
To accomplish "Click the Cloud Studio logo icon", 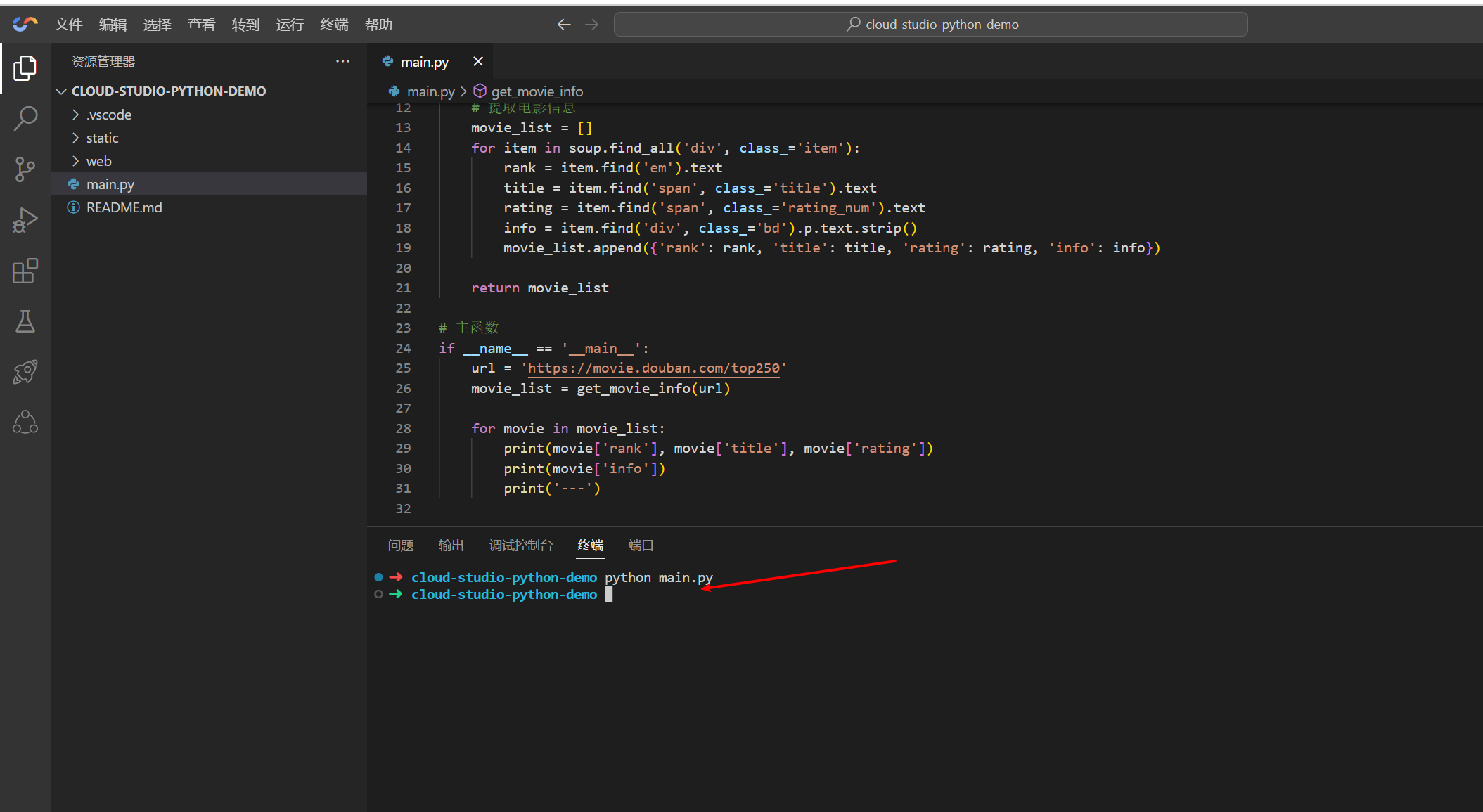I will (25, 25).
